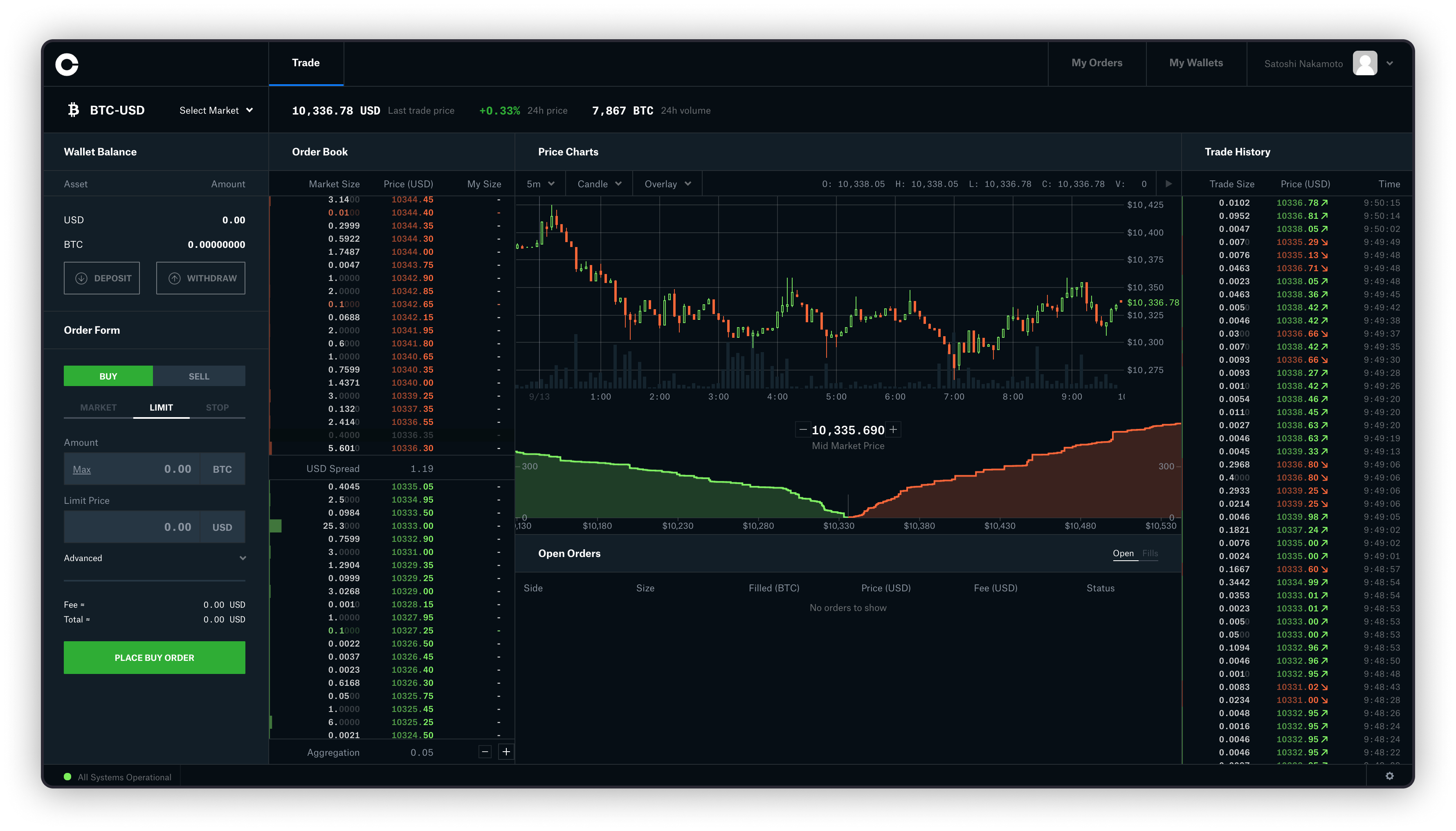Toggle between BUY and SELL order

[199, 375]
